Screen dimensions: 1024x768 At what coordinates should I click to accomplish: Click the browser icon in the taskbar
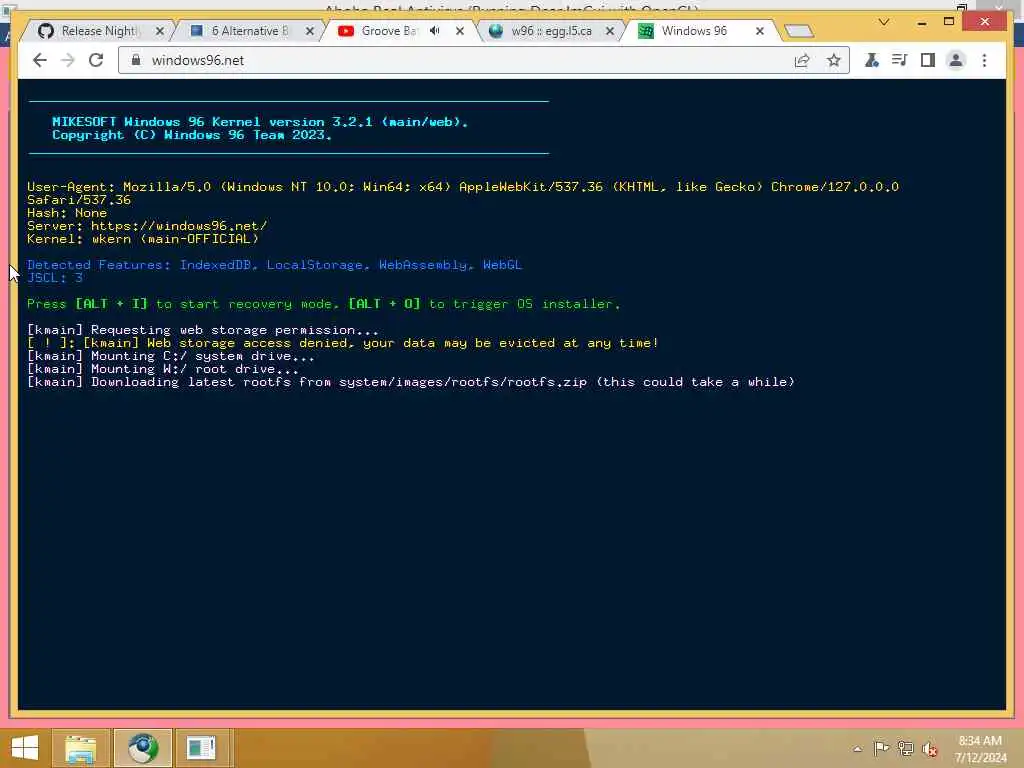(143, 748)
